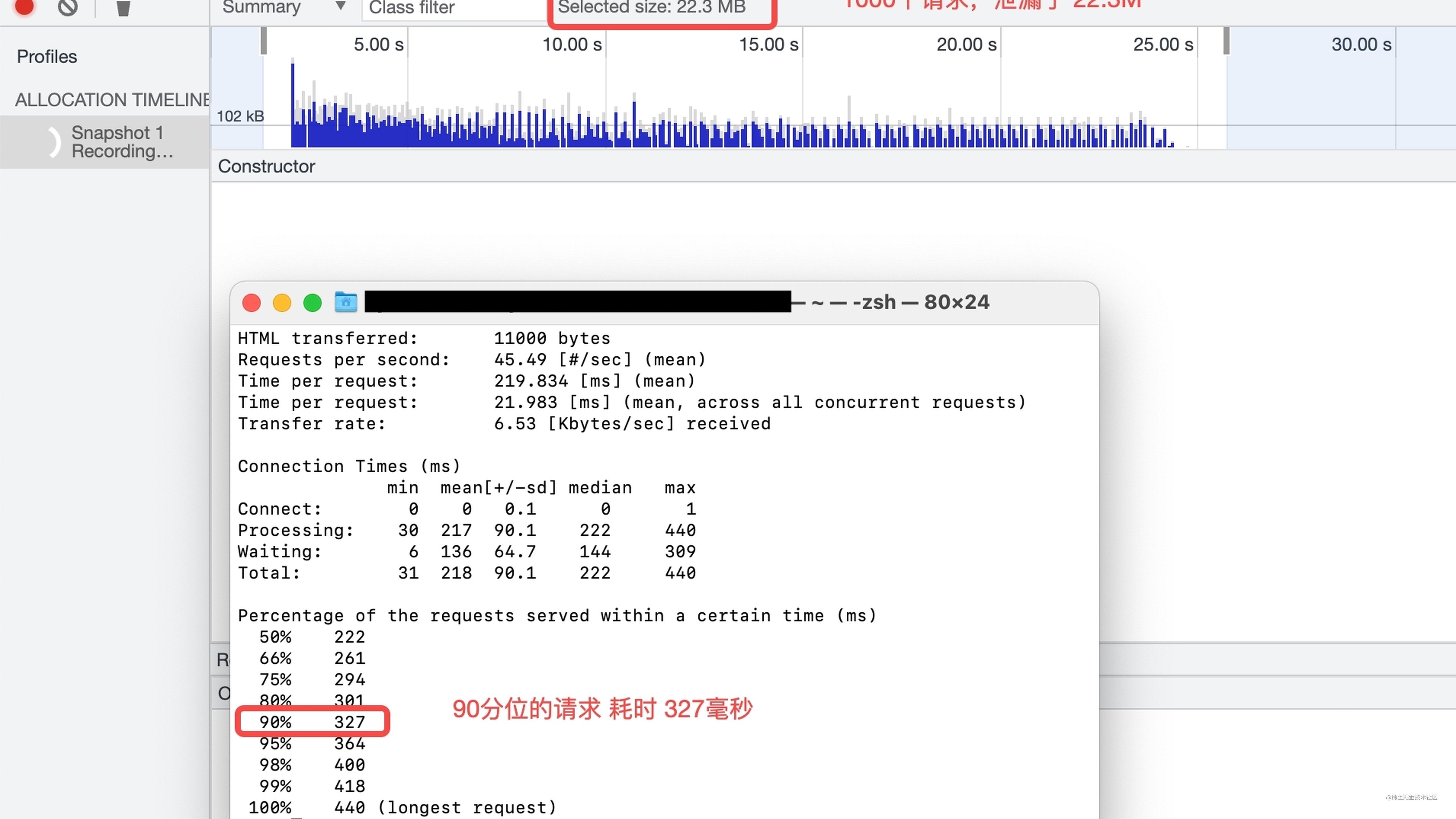Screen dimensions: 1456x819
Task: Click the Profiles sidebar heading
Action: (x=47, y=56)
